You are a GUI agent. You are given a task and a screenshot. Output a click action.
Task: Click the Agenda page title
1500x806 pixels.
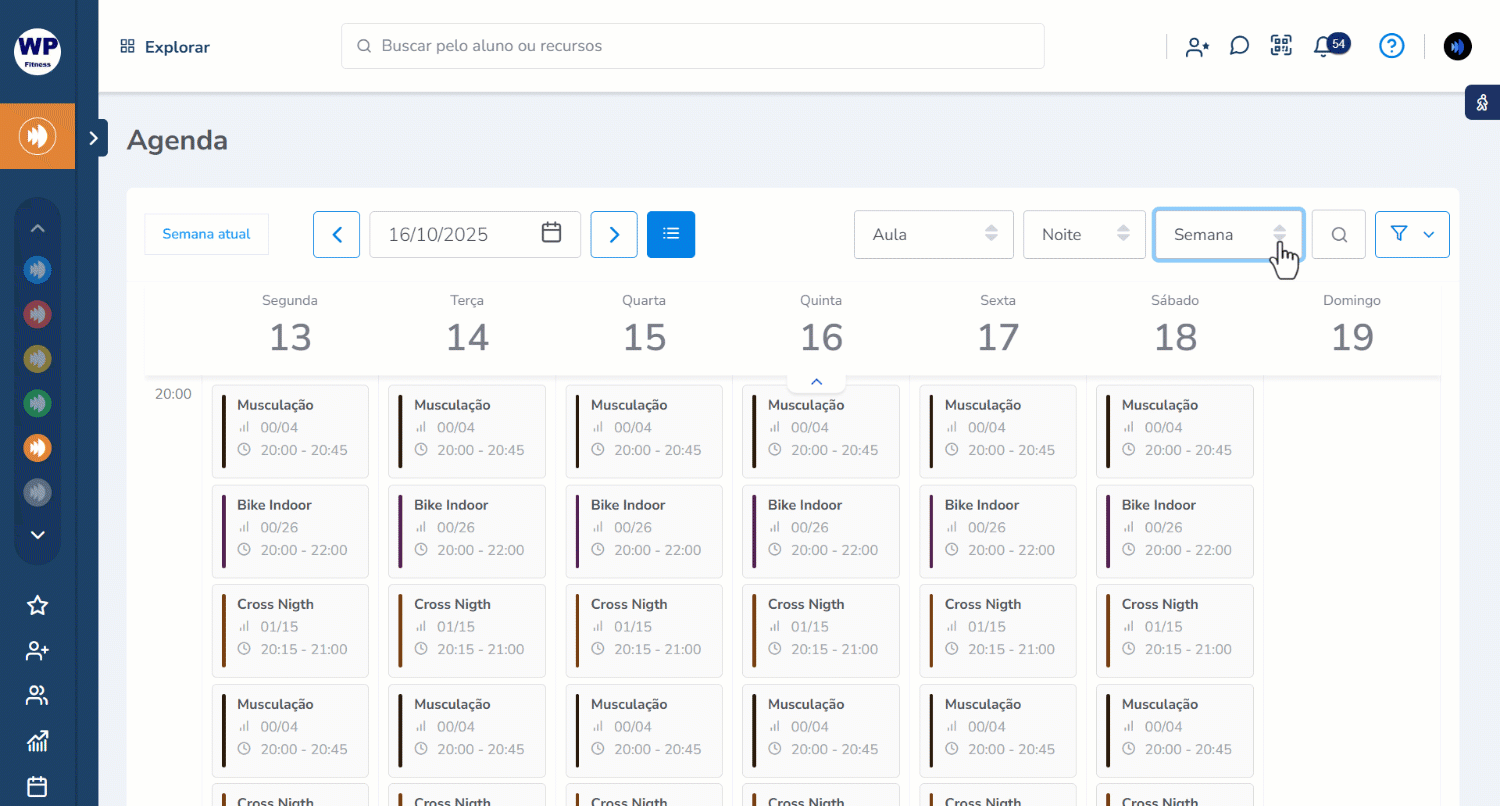177,140
